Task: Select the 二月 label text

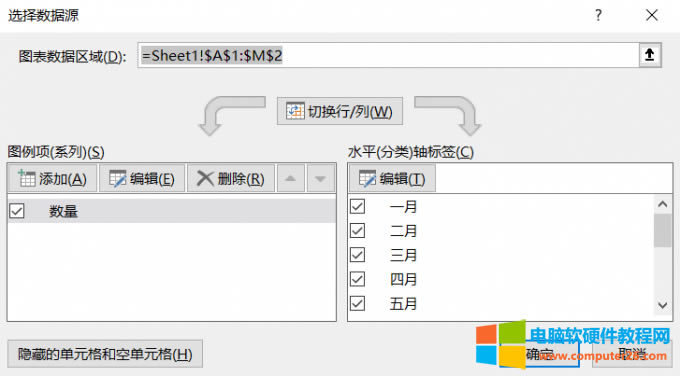Action: click(x=403, y=231)
